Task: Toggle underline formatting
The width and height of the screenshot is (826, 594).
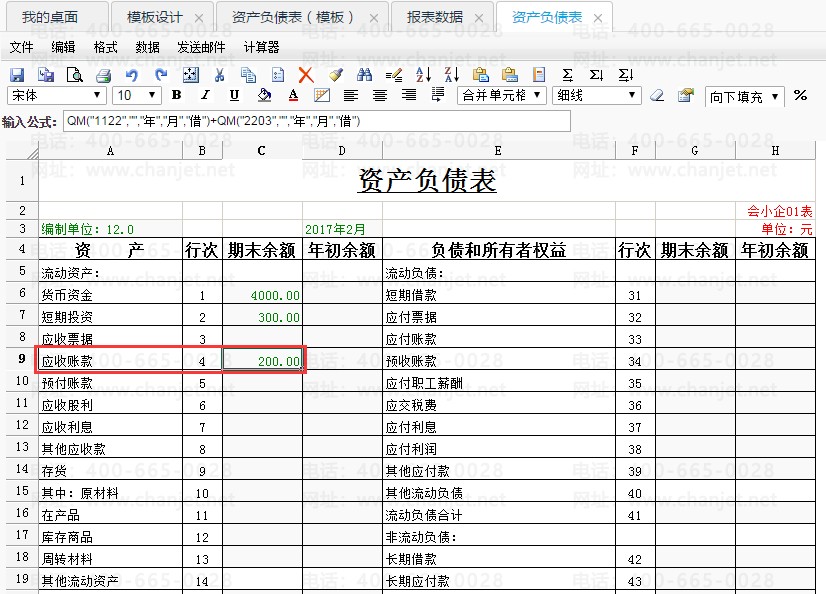Action: [x=234, y=96]
